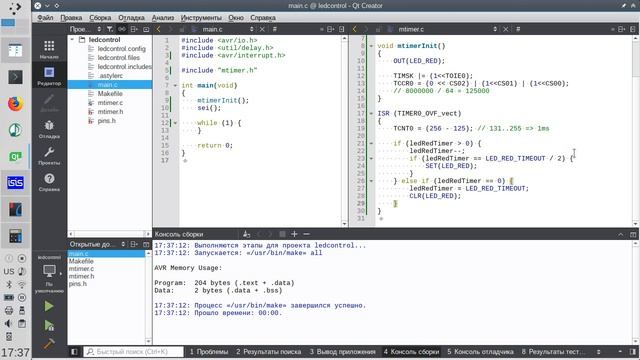Click the volume speaker tray icon
This screenshot has width=640, height=360.
[9, 324]
